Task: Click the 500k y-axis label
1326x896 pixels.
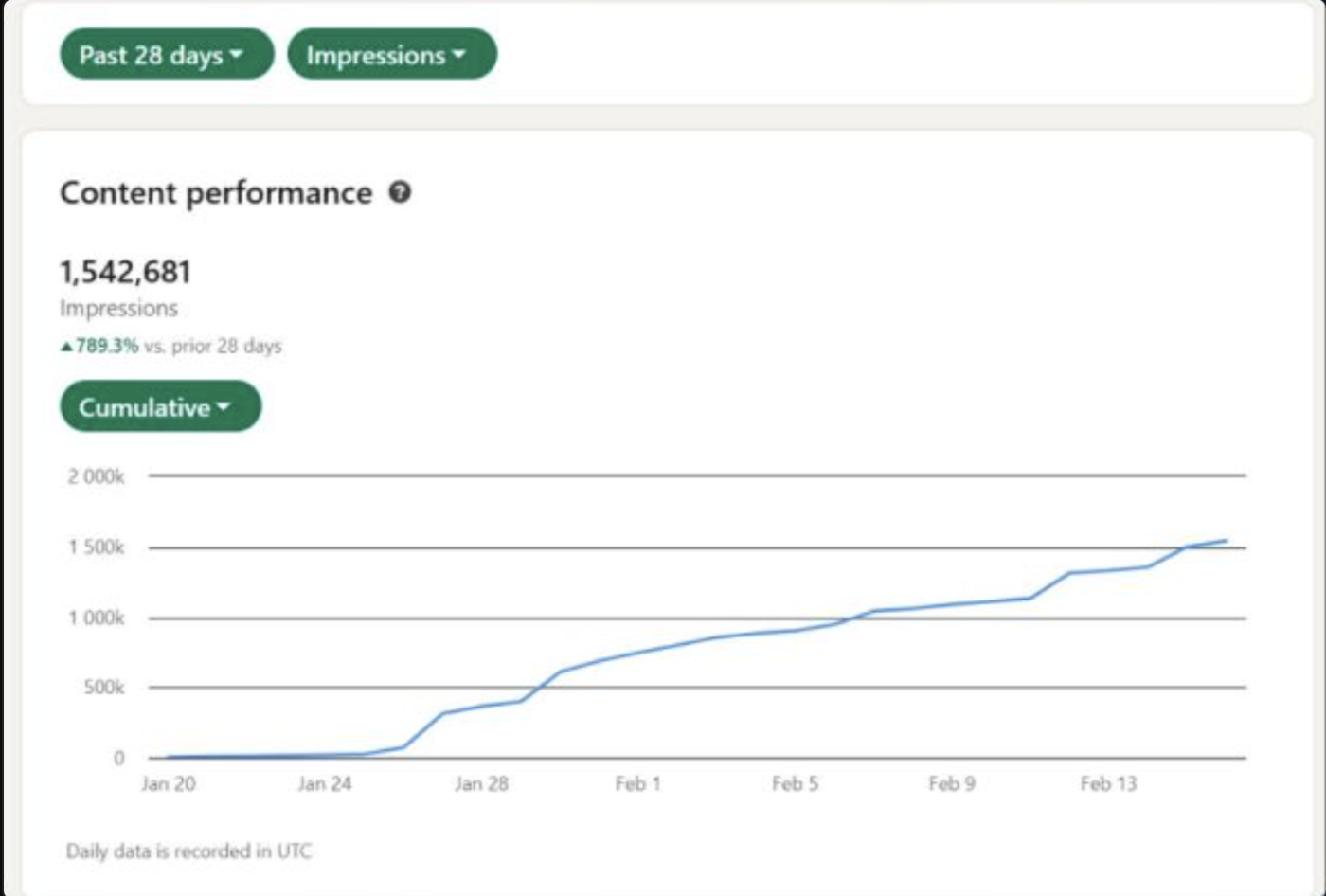Action: pyautogui.click(x=103, y=688)
